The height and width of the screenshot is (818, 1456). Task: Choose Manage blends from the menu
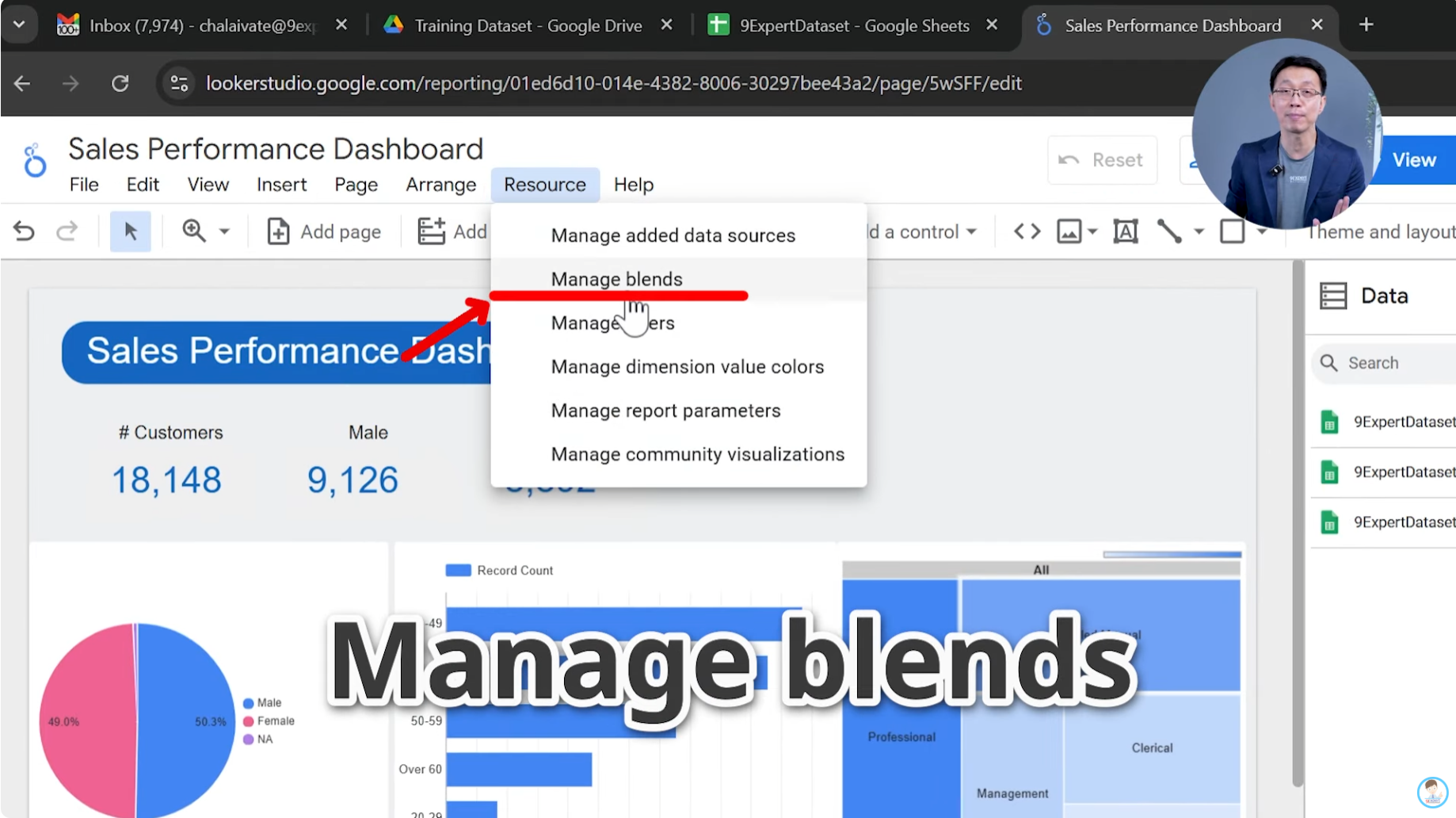point(616,279)
